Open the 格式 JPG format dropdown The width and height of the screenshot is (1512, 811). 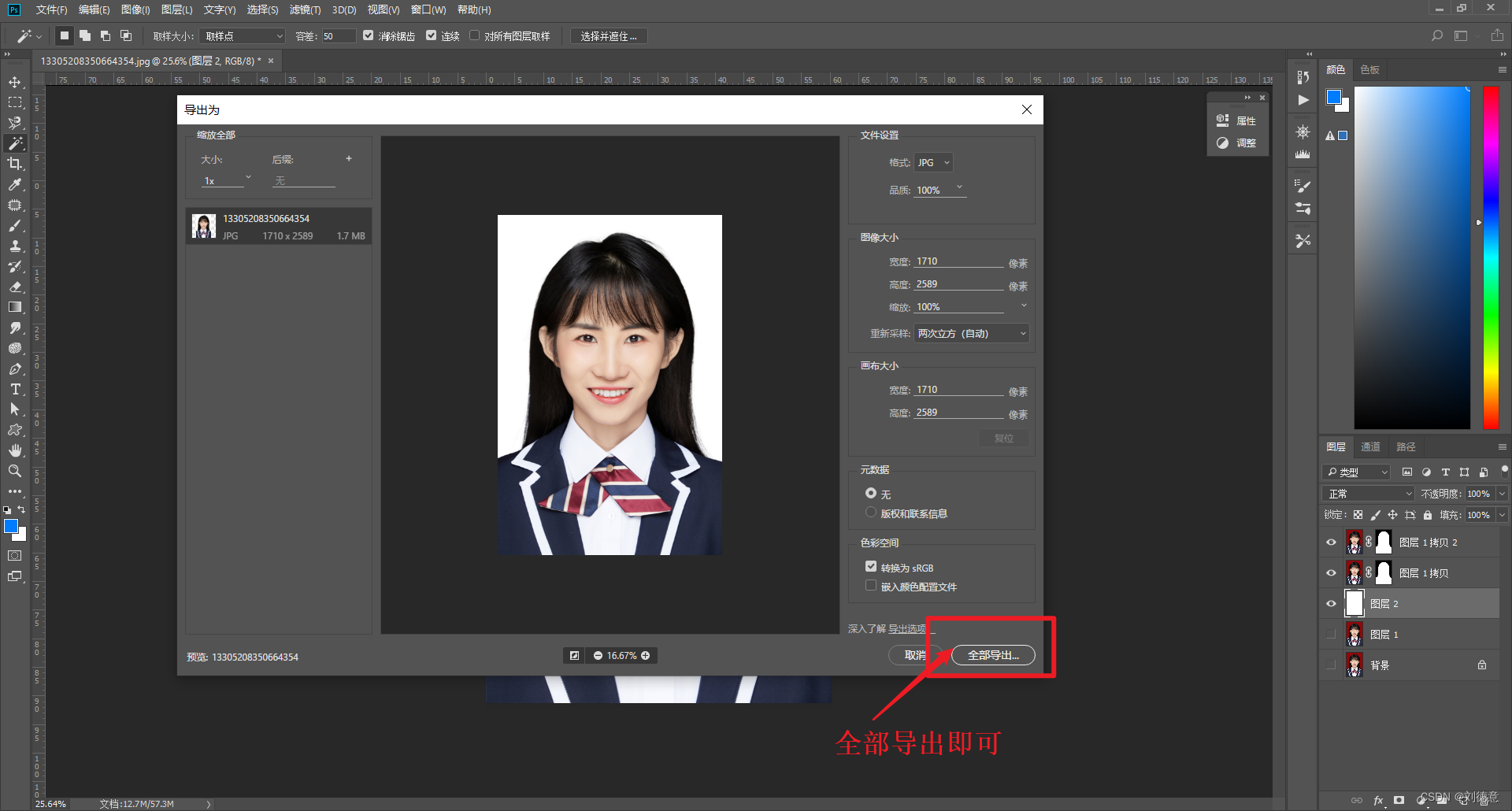pyautogui.click(x=933, y=162)
